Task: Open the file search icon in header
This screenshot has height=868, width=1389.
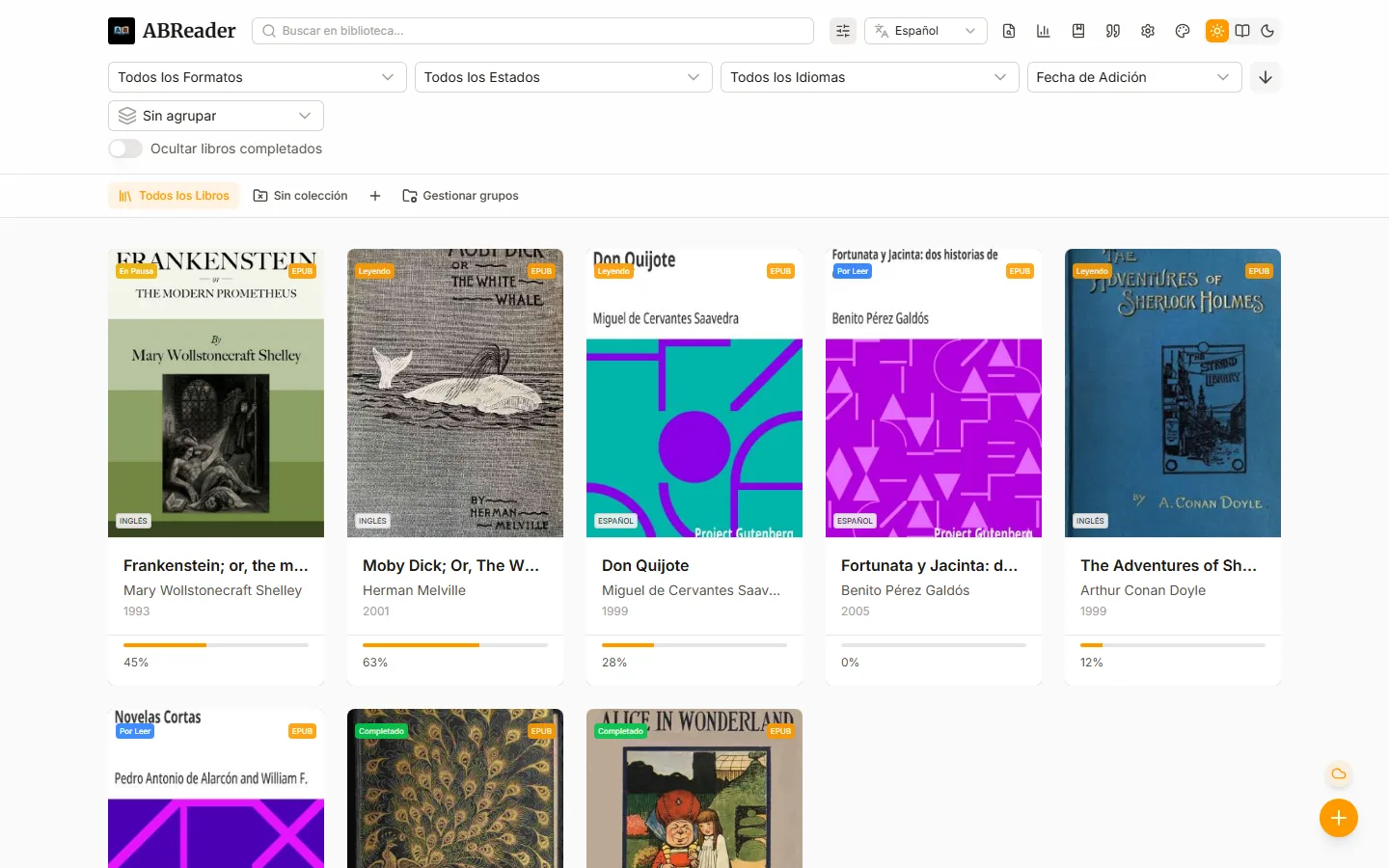Action: tap(1009, 31)
